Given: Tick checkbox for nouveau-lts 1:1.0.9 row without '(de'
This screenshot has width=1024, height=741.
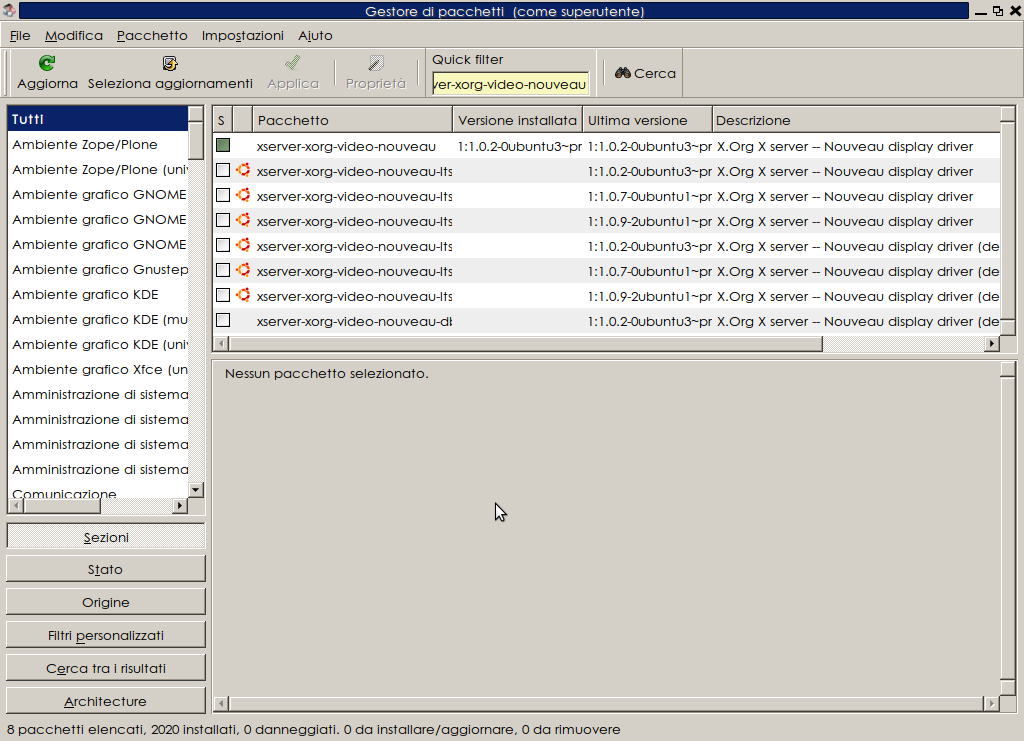Looking at the screenshot, I should (223, 221).
